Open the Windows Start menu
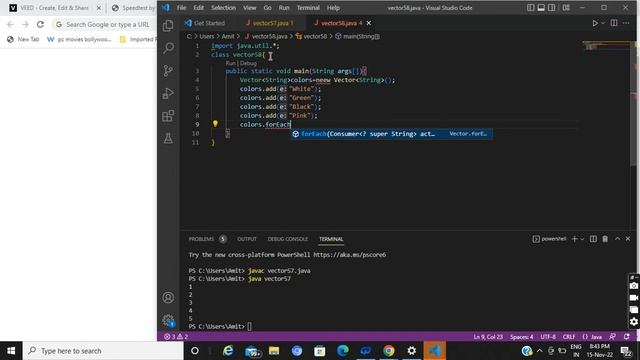 click(11, 351)
